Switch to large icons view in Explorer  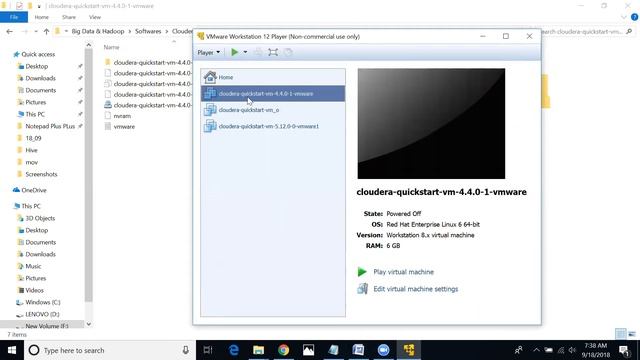(x=632, y=334)
